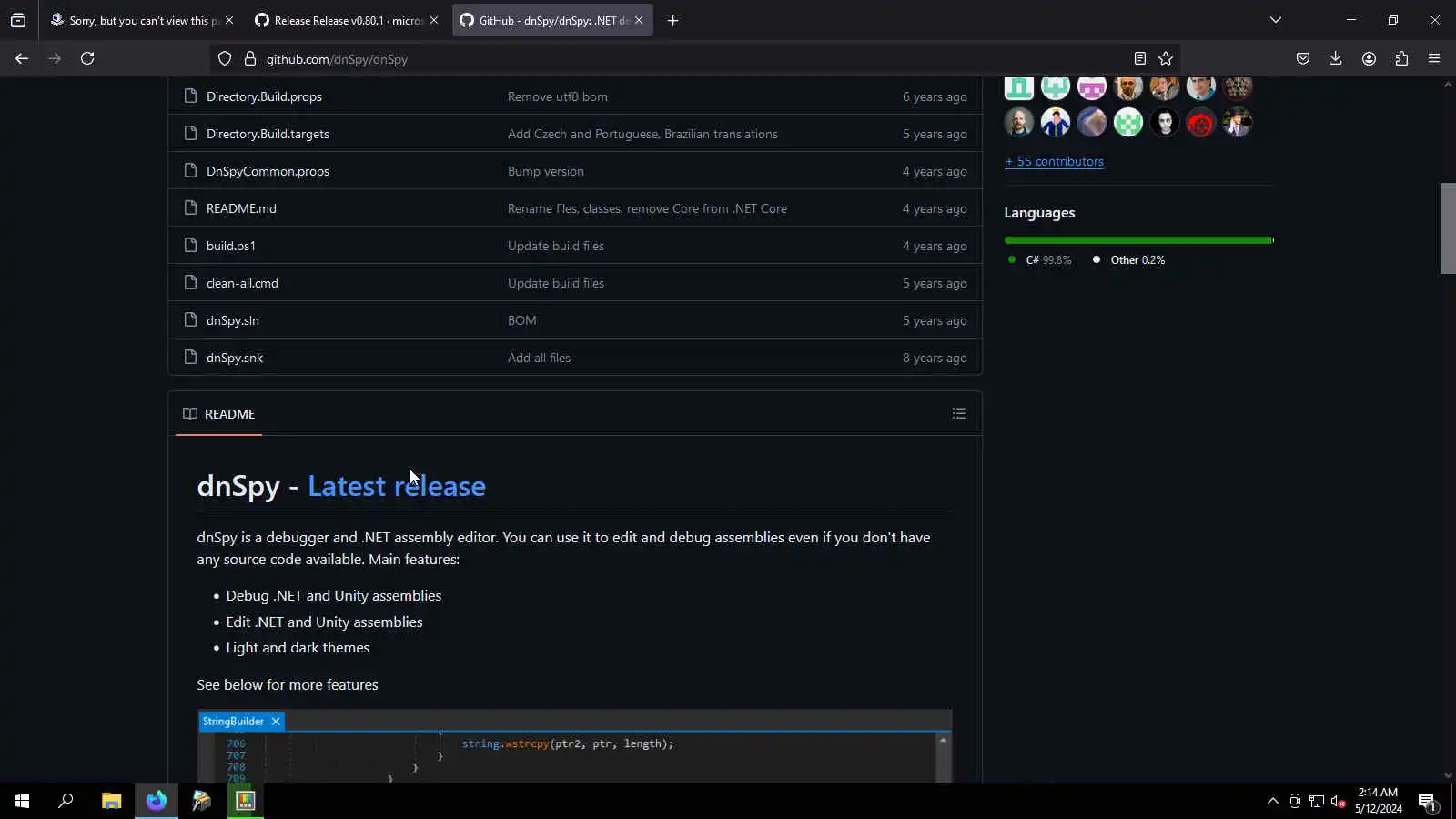The image size is (1456, 819).
Task: Show site security padlock info
Action: pyautogui.click(x=250, y=59)
